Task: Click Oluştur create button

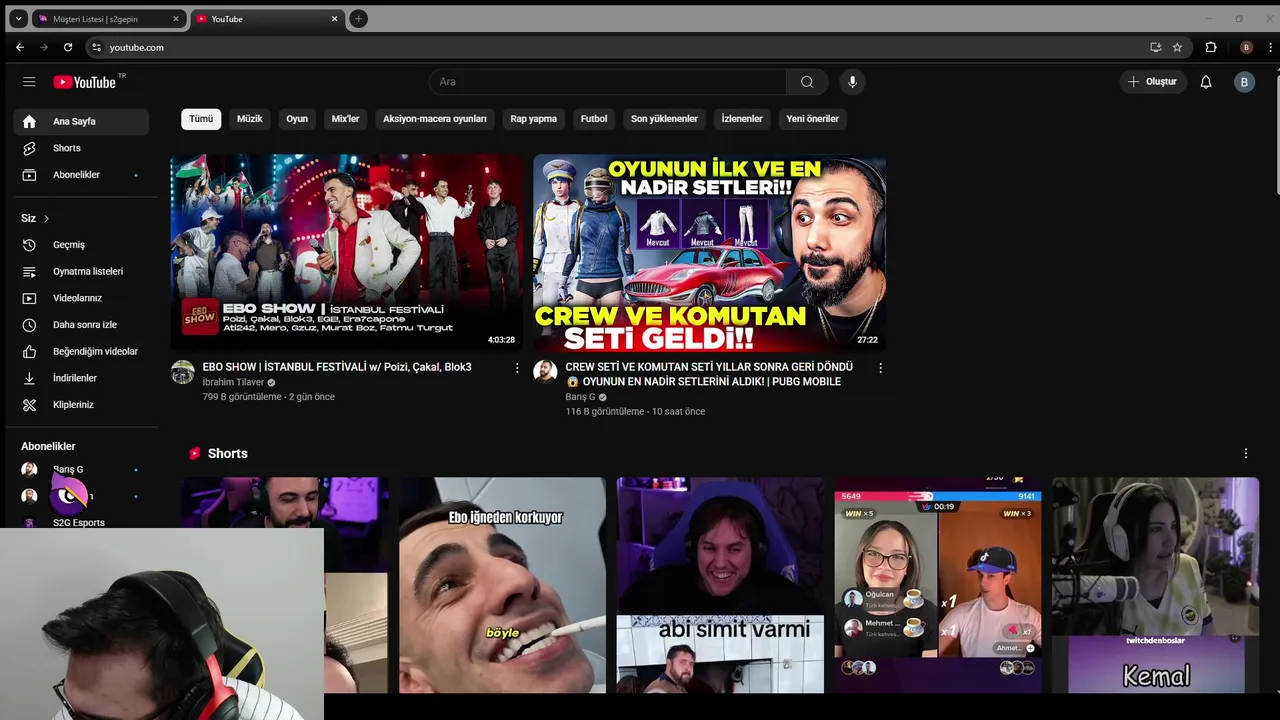Action: (1152, 82)
